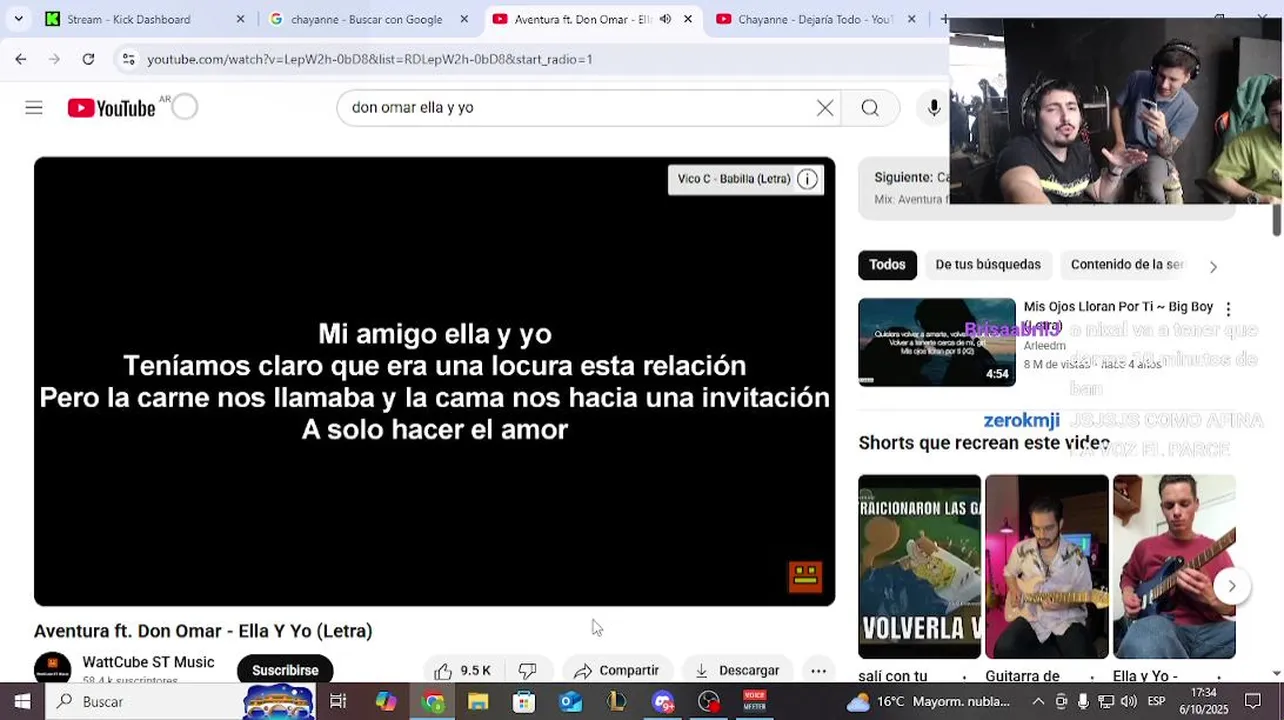Image resolution: width=1284 pixels, height=720 pixels.
Task: Close the chayanne Google tab
Action: click(x=464, y=19)
